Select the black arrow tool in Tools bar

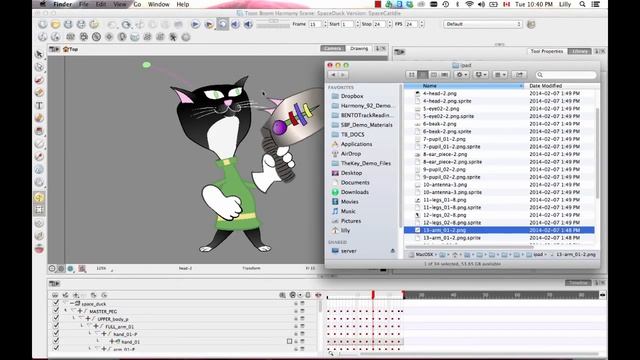pyautogui.click(x=39, y=54)
